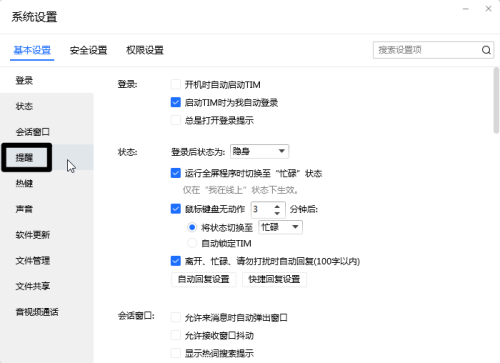Screen dimensions: 500x363
Task: Select 热键 in the sidebar
Action: [47, 183]
